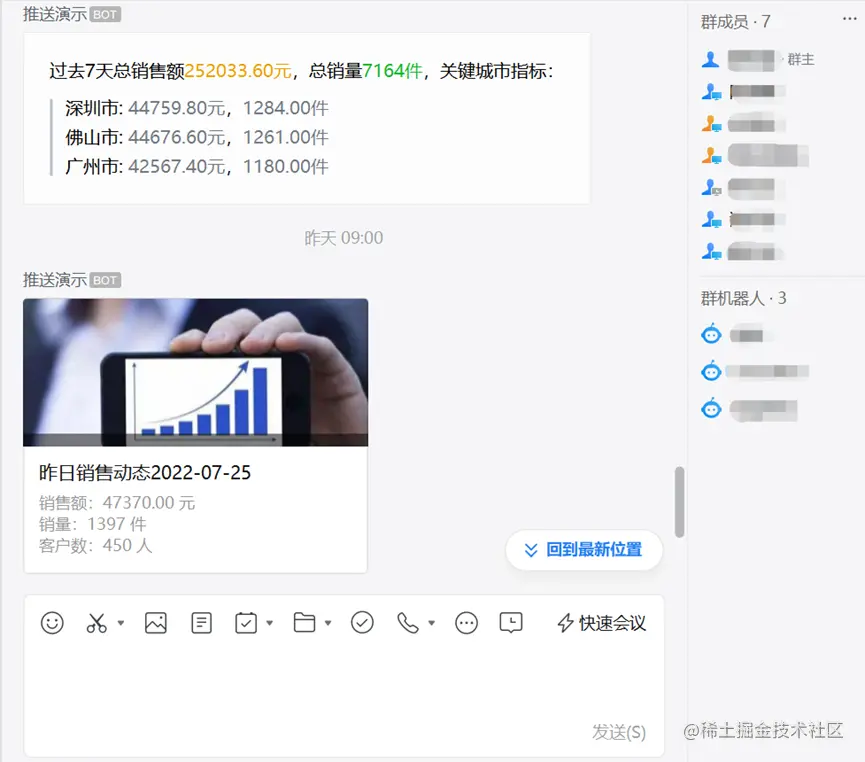Click the chat vertical scrollbar
The width and height of the screenshot is (865, 762).
pyautogui.click(x=680, y=502)
